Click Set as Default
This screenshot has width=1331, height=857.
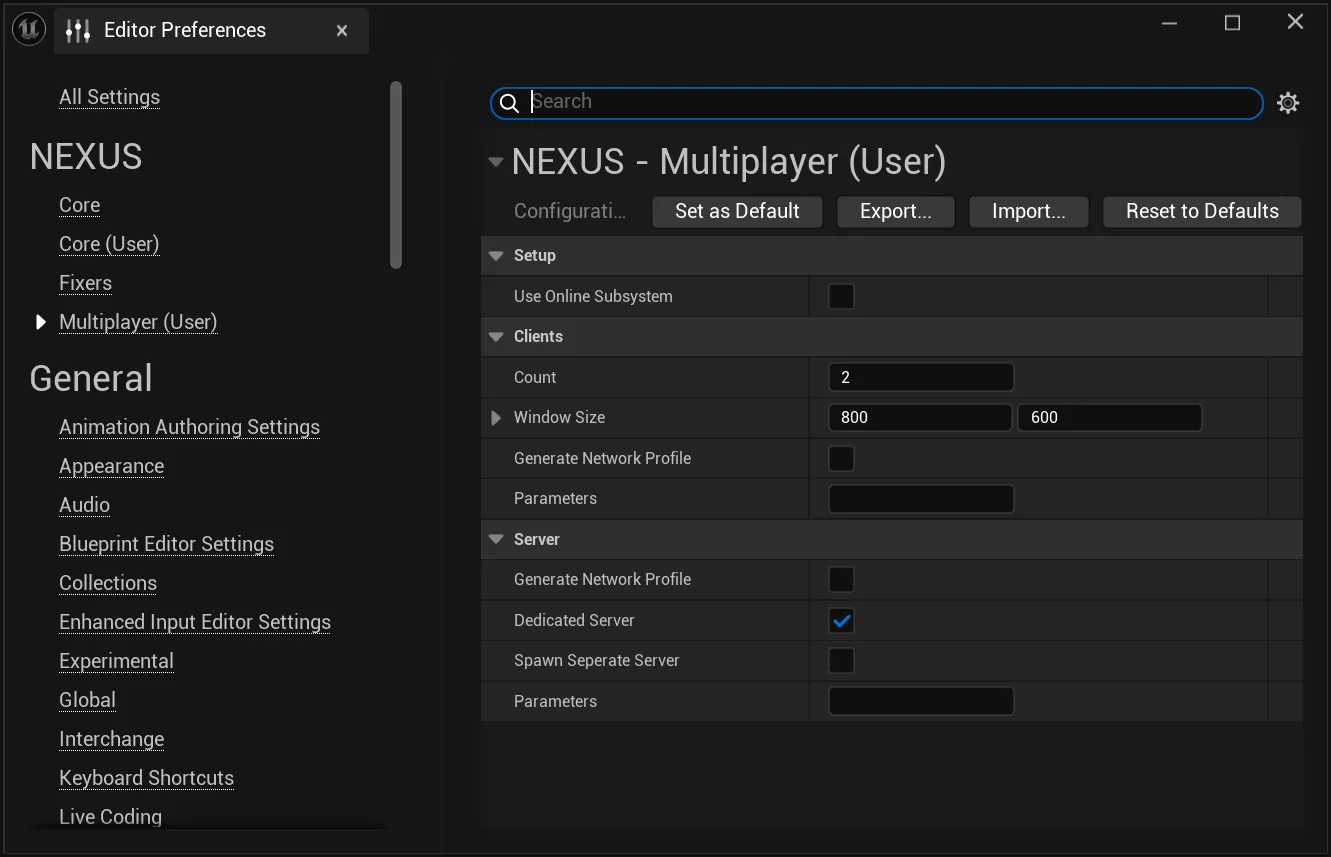pos(737,211)
